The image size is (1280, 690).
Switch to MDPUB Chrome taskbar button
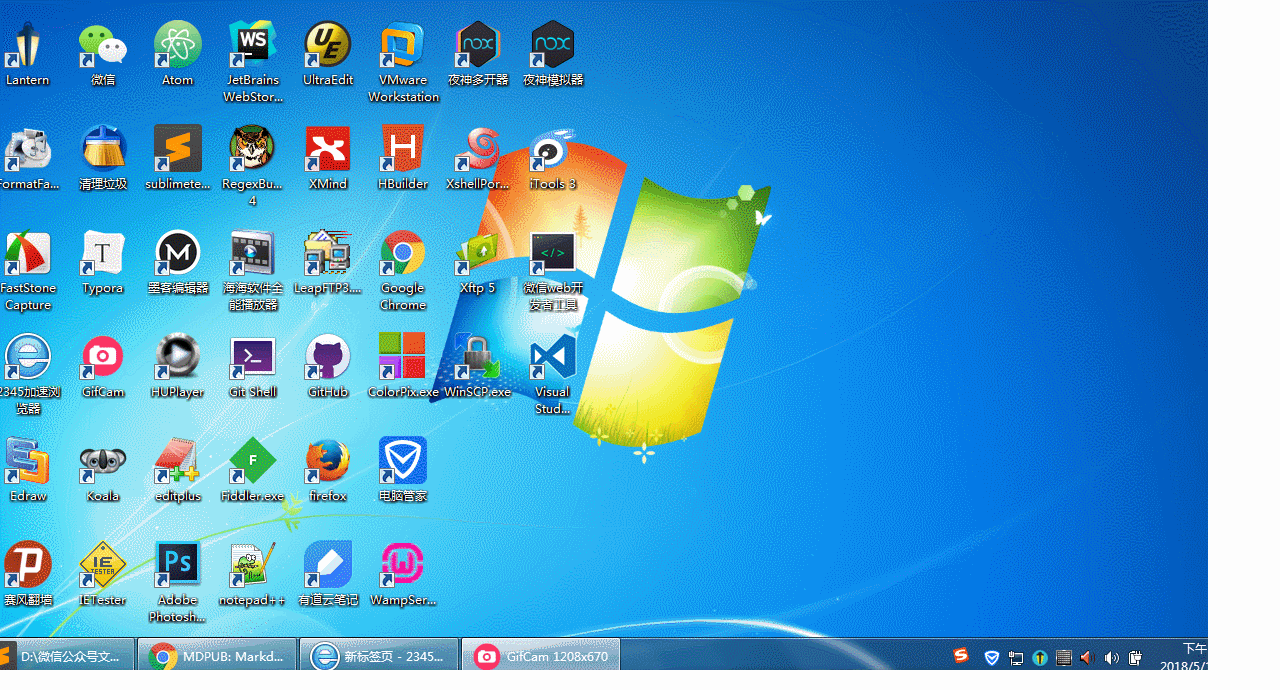218,656
